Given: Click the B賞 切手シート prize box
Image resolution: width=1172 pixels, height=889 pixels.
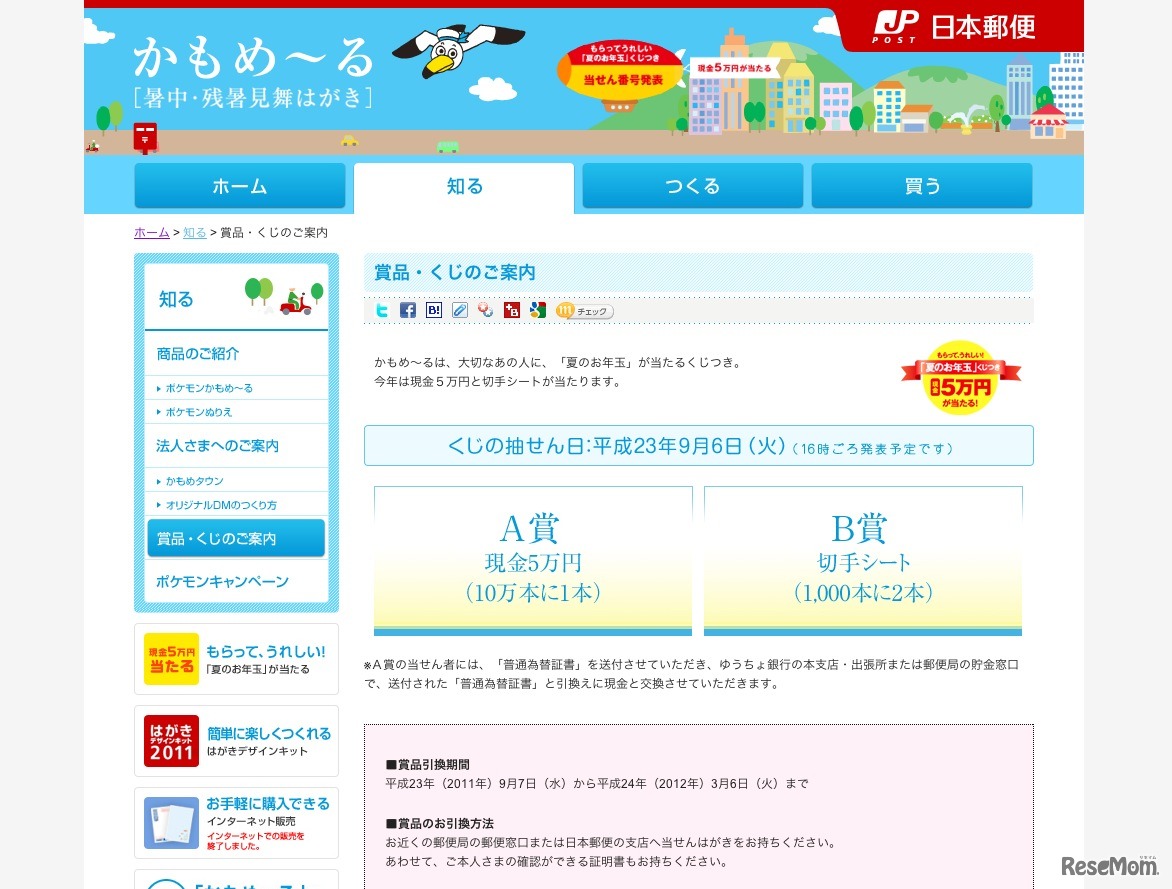Looking at the screenshot, I should (863, 561).
